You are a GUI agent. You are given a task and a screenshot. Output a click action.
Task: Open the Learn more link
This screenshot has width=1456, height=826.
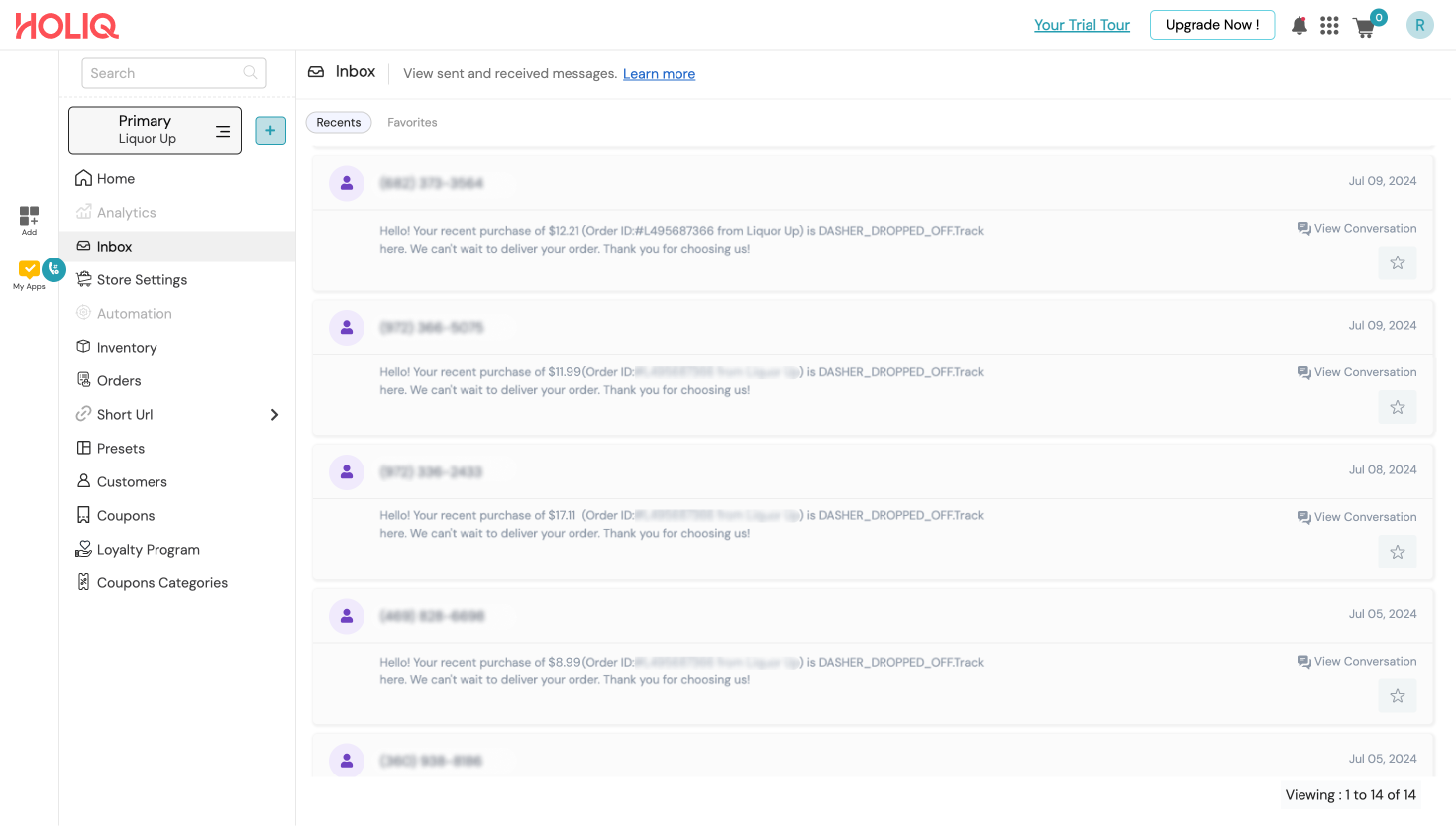(659, 74)
